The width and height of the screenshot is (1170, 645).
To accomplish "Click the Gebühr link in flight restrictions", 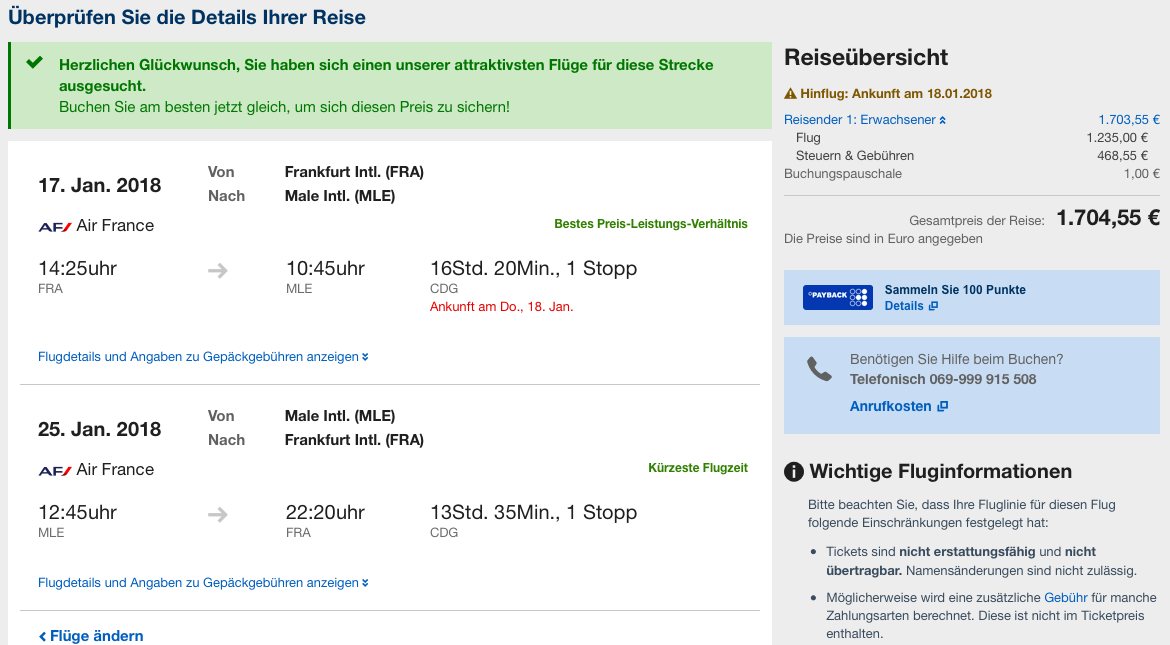I will (1065, 598).
